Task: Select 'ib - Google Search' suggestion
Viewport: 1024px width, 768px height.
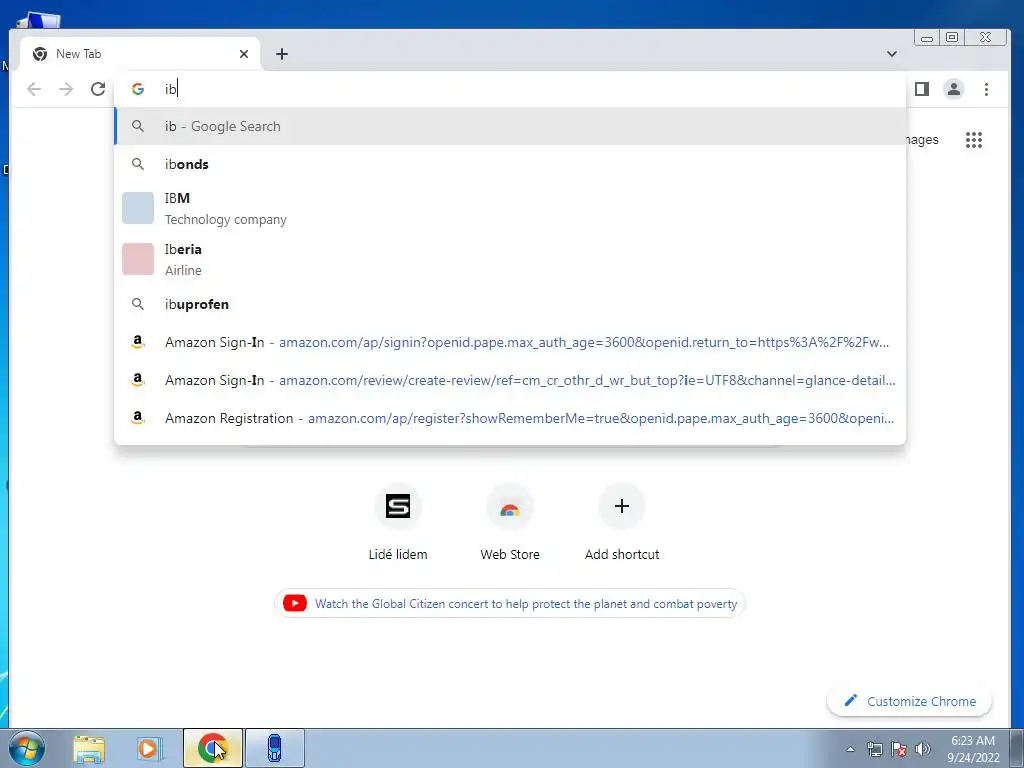Action: pos(510,126)
